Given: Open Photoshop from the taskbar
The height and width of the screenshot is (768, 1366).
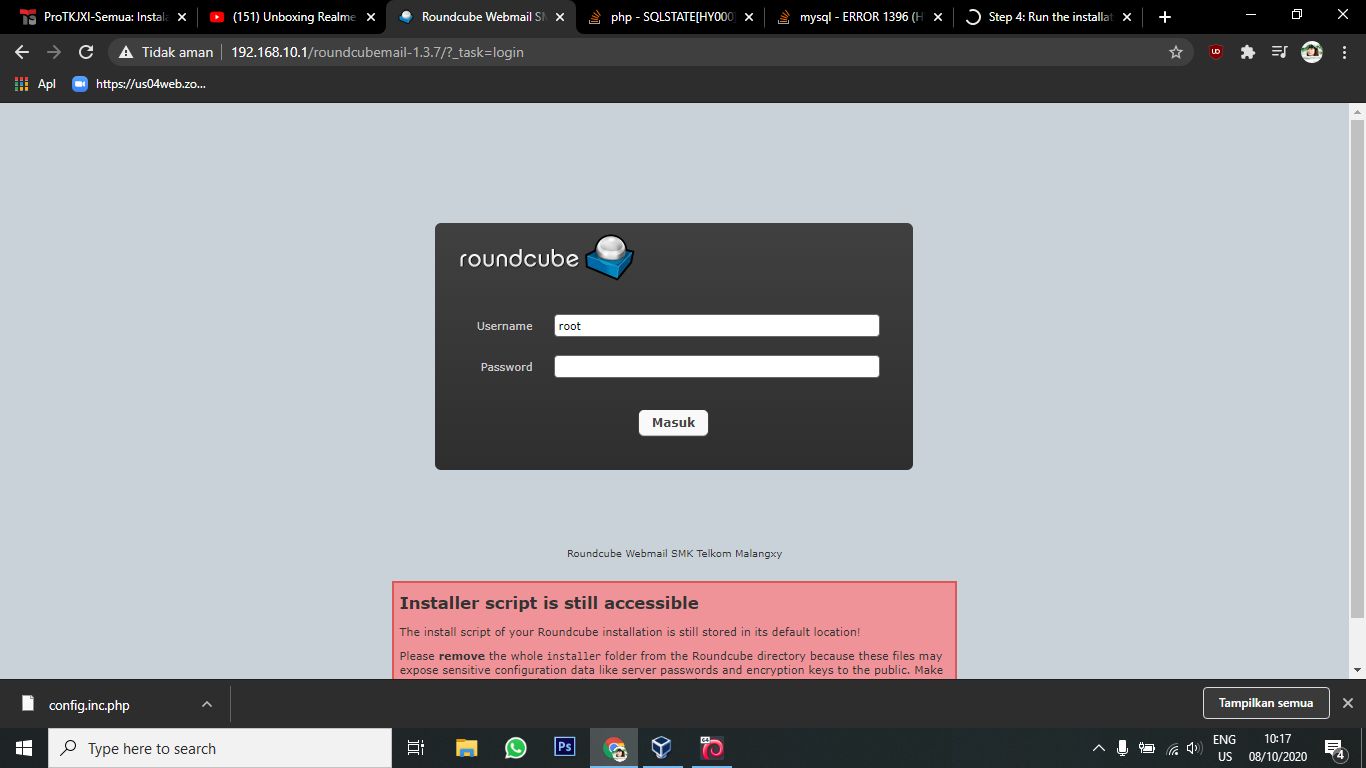Looking at the screenshot, I should [565, 748].
